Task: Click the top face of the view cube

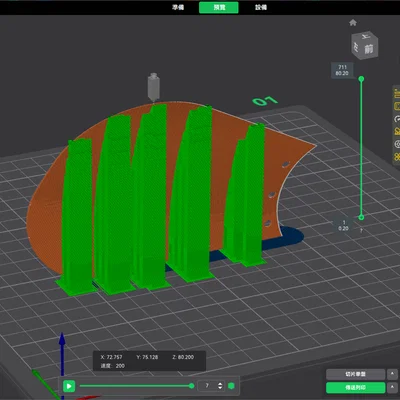Action: pos(366,35)
